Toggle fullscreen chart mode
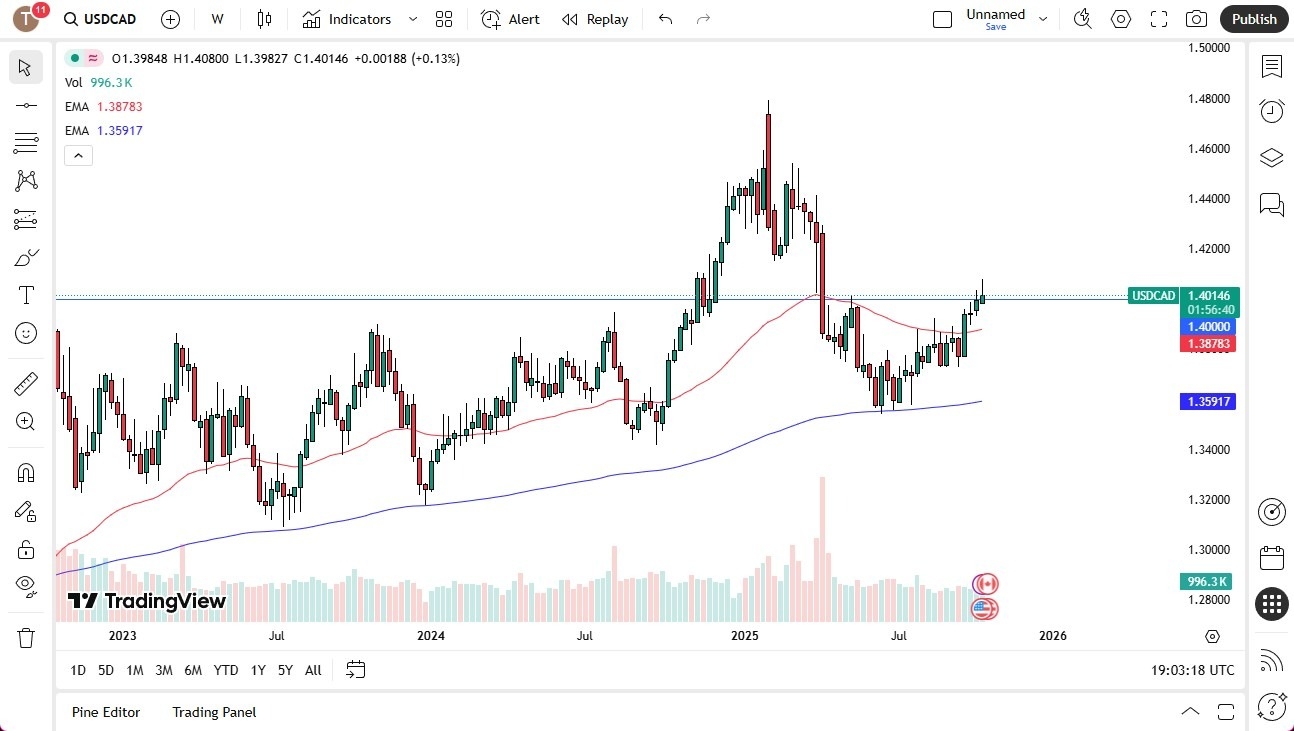 click(1158, 18)
